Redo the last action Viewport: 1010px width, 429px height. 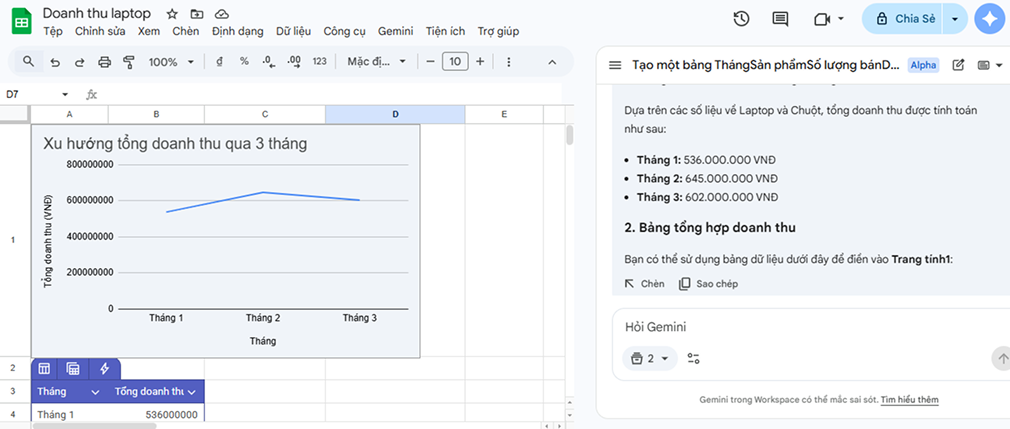click(80, 62)
